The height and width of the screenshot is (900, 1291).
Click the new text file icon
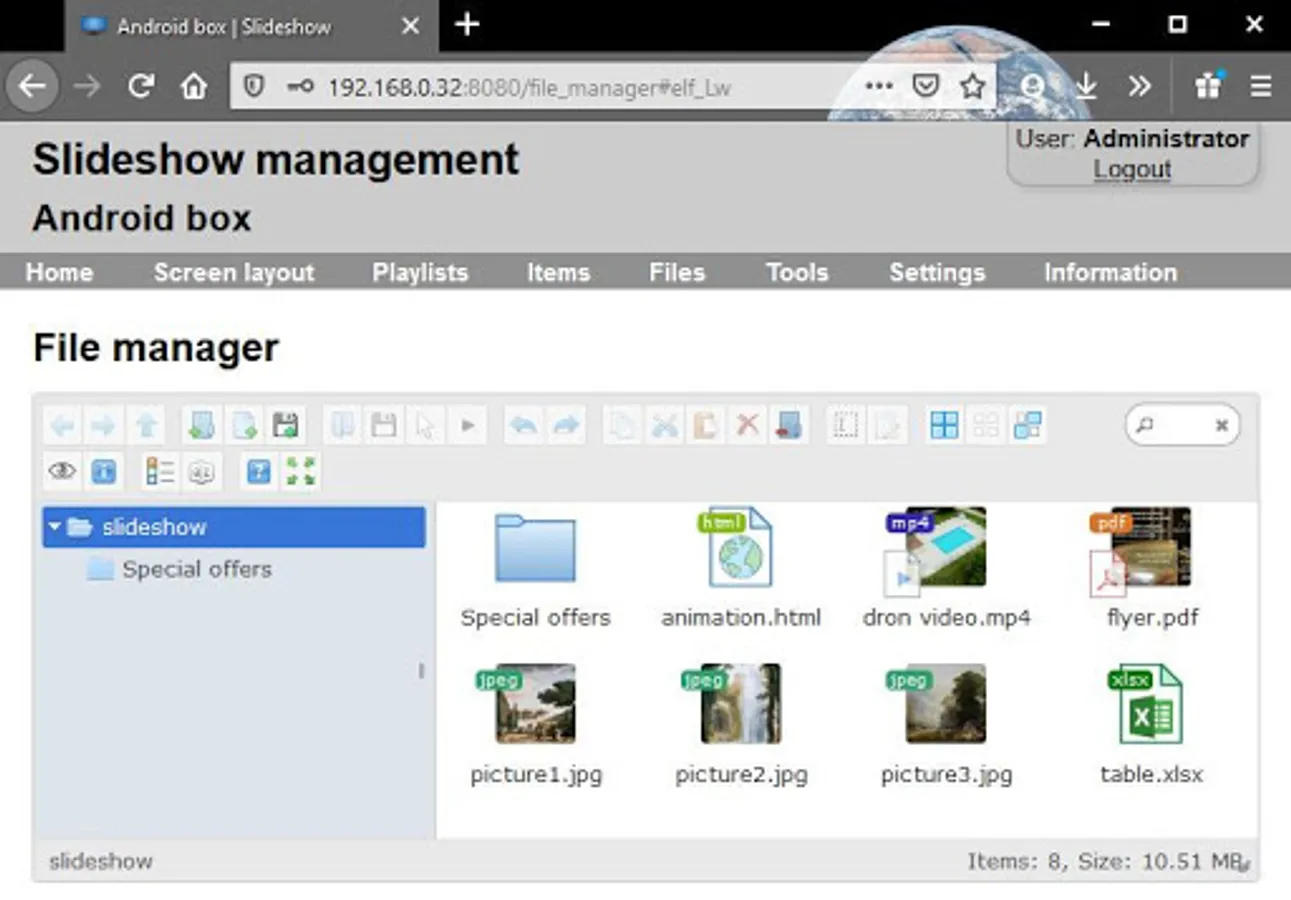point(244,426)
